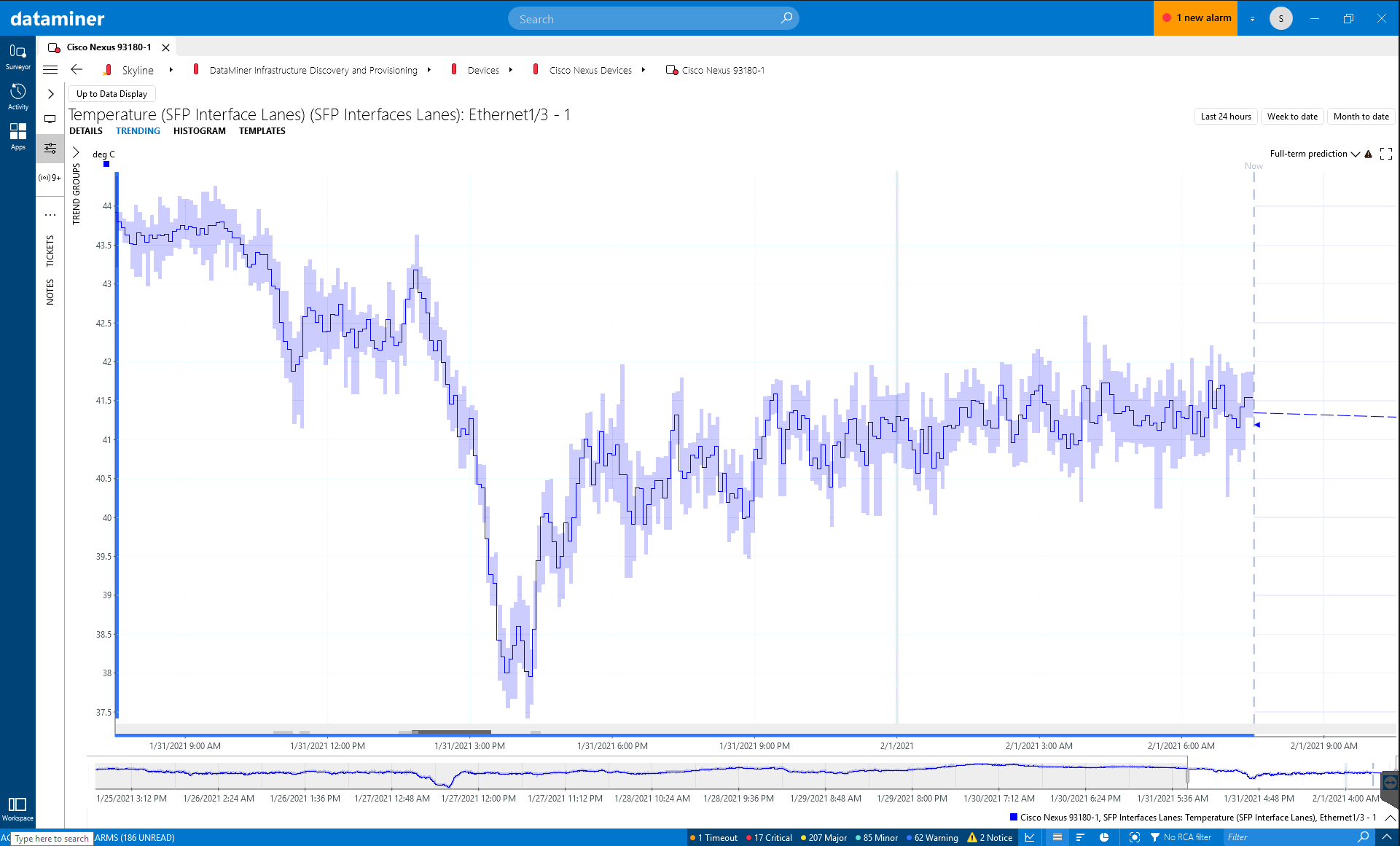Viewport: 1400px width, 846px height.
Task: Click the prediction warning triangle icon
Action: click(x=1369, y=154)
